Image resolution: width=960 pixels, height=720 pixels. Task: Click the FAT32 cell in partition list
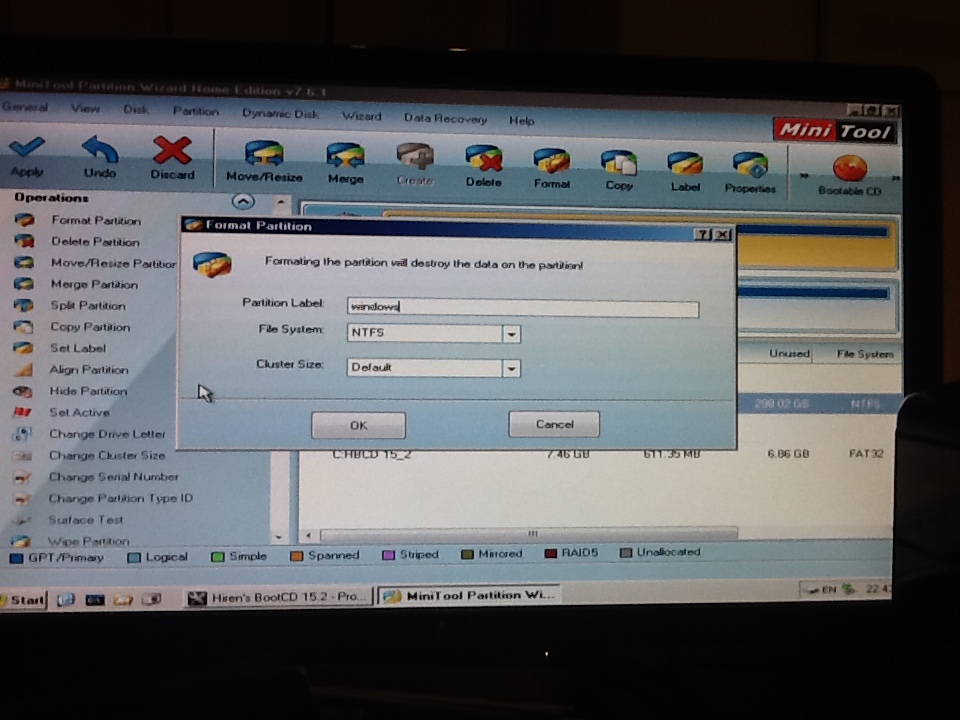(866, 454)
